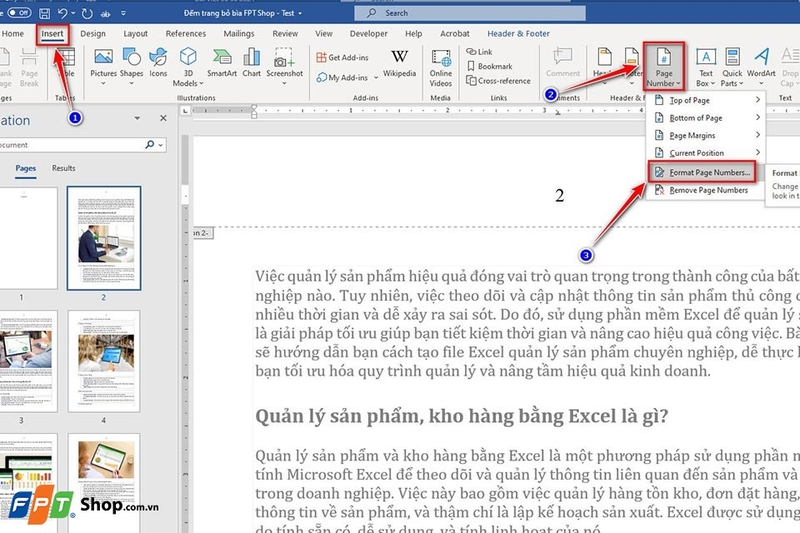Insert Online Videos
This screenshot has height=533, width=800.
click(440, 67)
